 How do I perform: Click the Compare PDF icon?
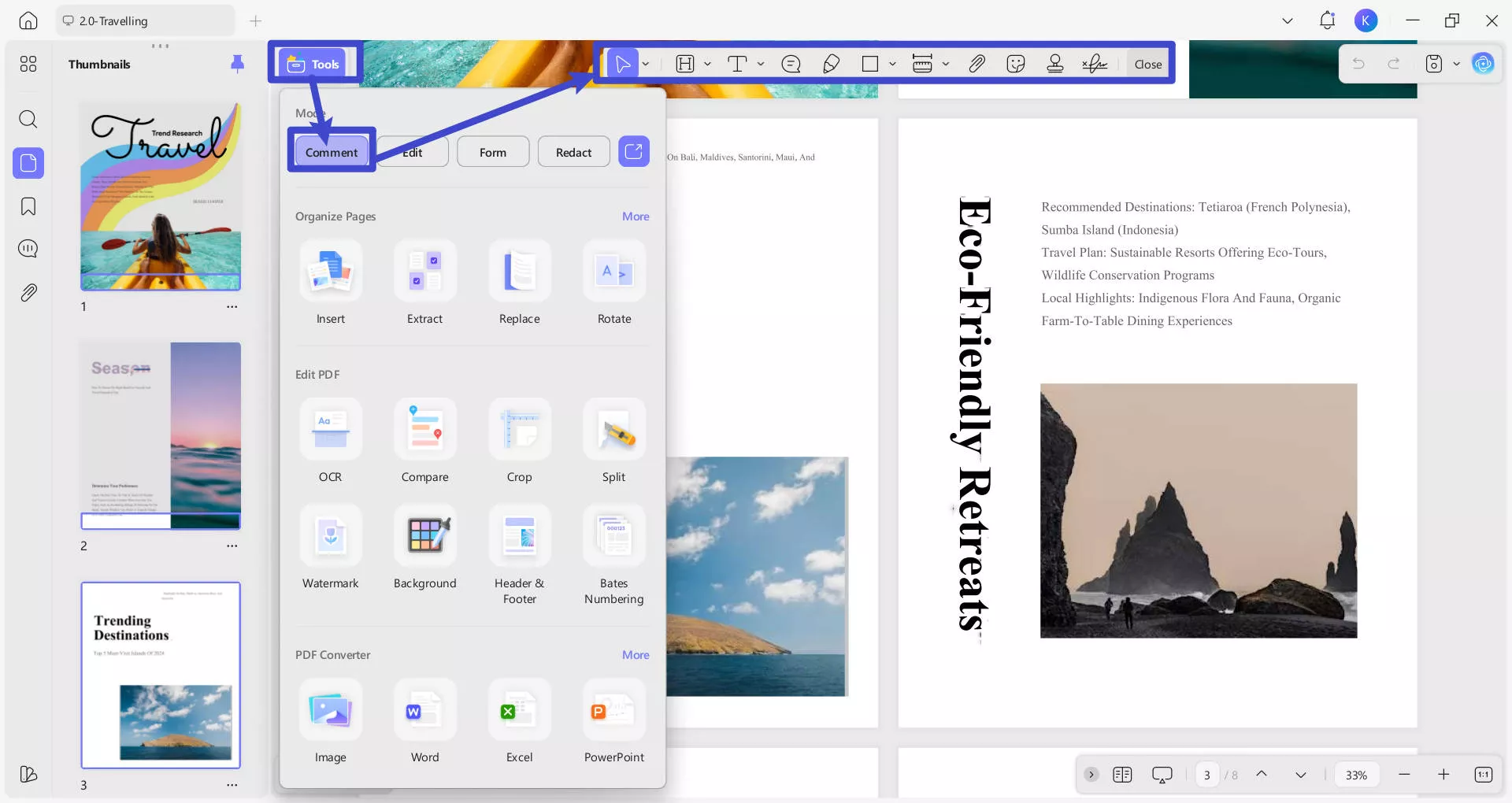(x=424, y=430)
